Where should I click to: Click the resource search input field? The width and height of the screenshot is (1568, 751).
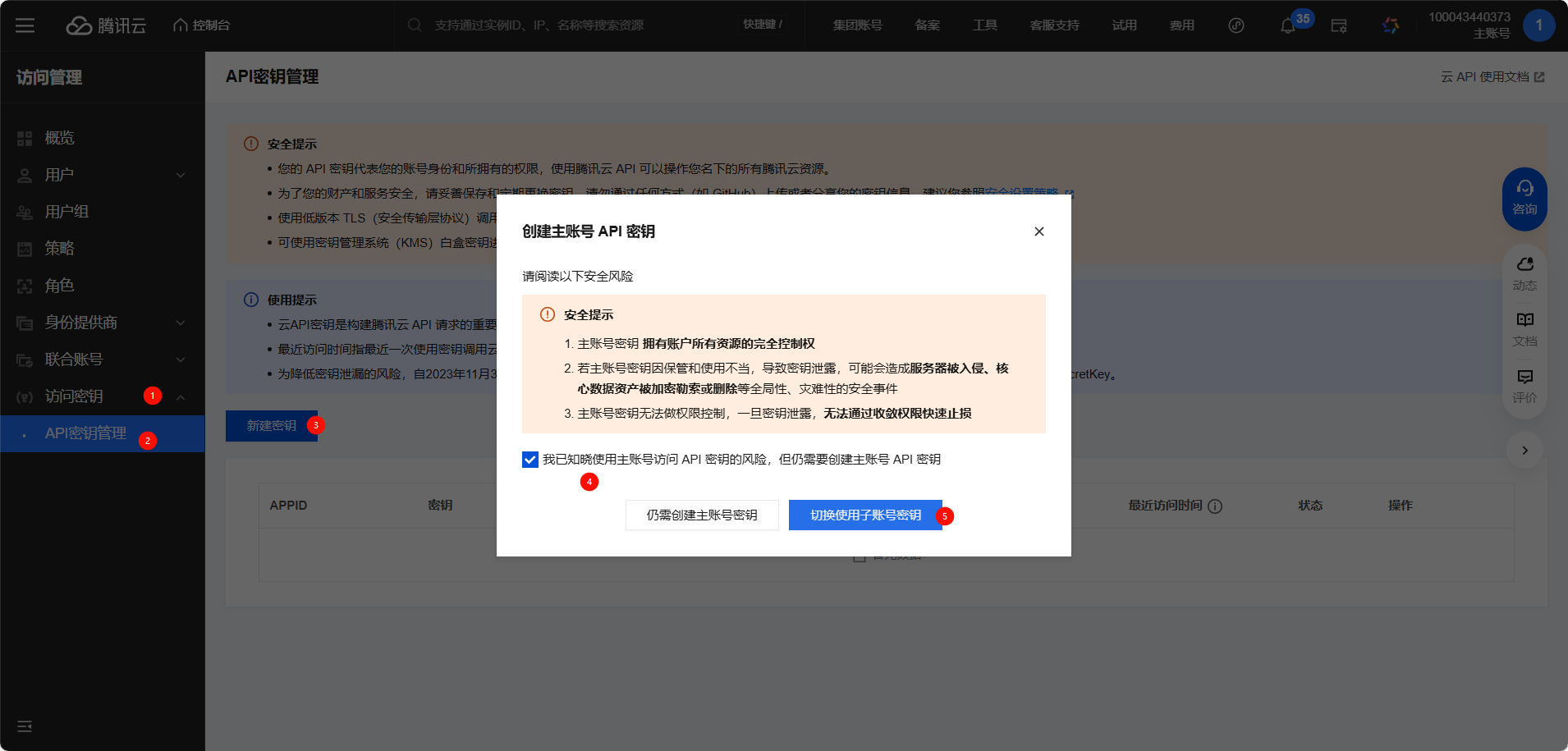tap(575, 25)
